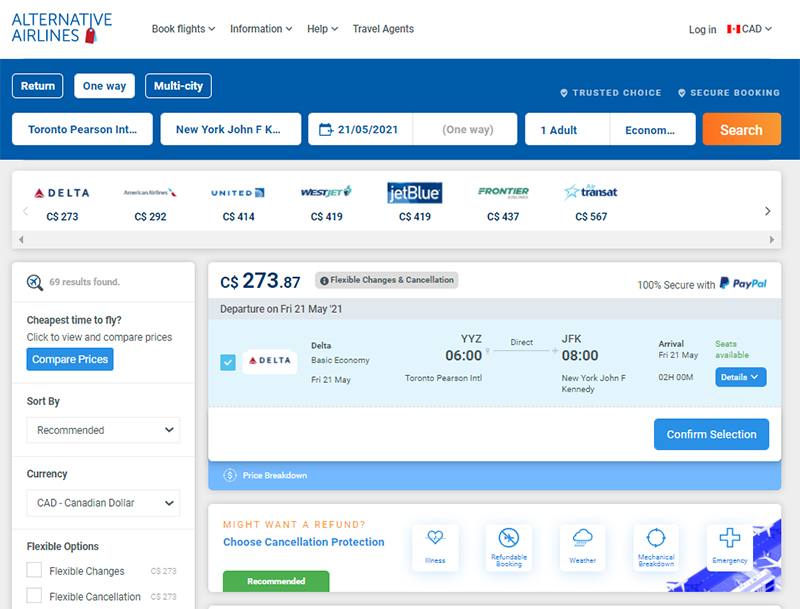Image resolution: width=800 pixels, height=609 pixels.
Task: Open Choose Cancellation Protection link
Action: click(304, 542)
